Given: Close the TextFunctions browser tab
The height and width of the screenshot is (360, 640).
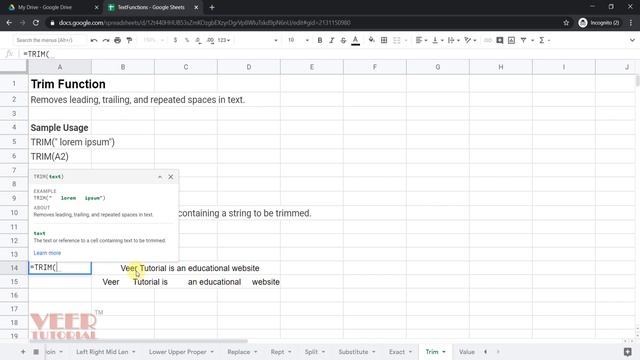Looking at the screenshot, I should tap(196, 7).
